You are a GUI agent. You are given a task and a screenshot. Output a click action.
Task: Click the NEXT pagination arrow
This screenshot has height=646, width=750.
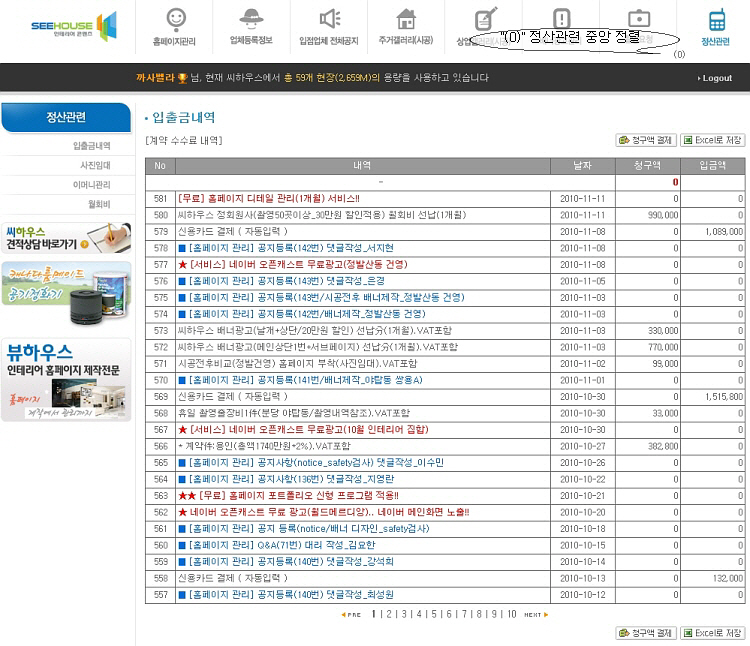tap(536, 614)
